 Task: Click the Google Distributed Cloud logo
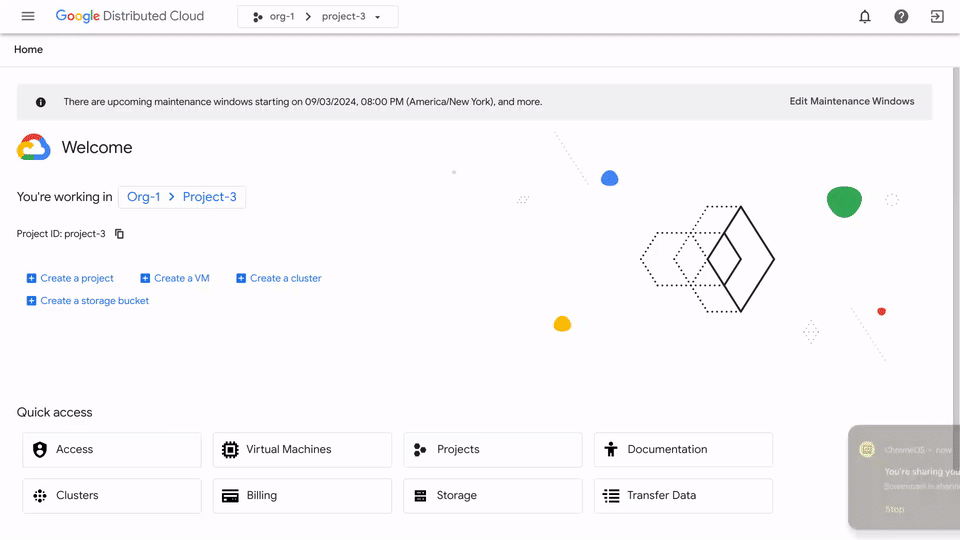[x=130, y=16]
